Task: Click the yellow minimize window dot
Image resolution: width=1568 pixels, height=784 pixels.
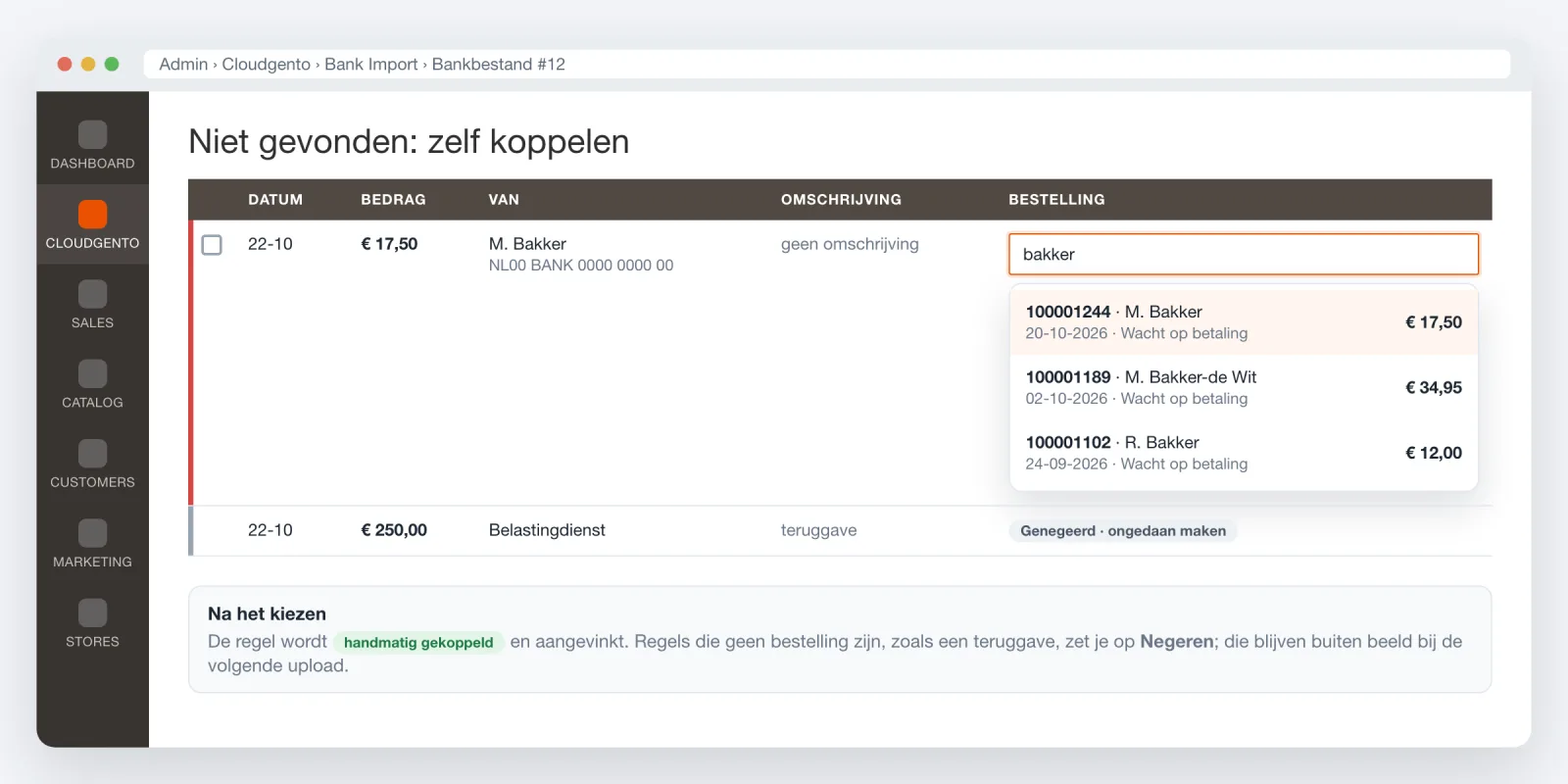Action: coord(88,64)
